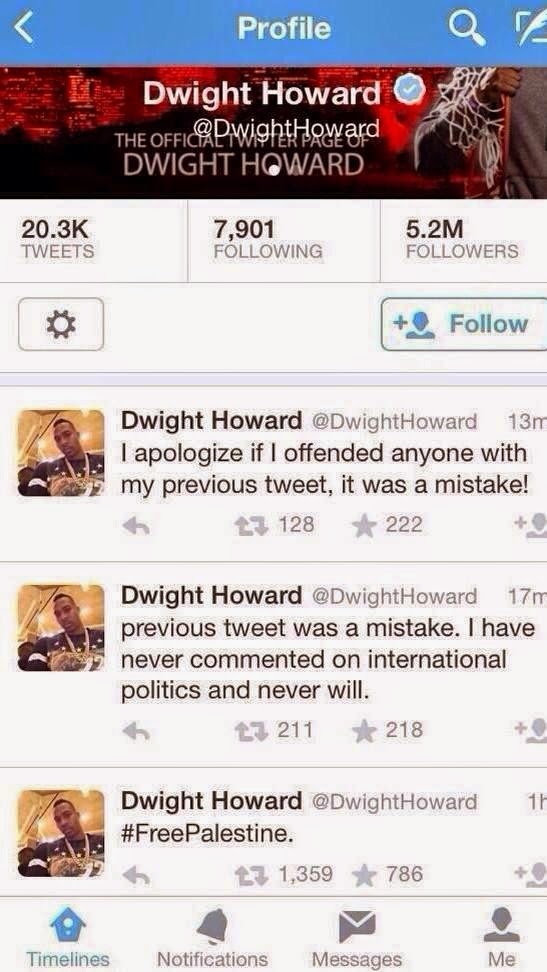Open avatar thumbnail on #FreePalestine tweet
The image size is (547, 972).
pyautogui.click(x=61, y=832)
